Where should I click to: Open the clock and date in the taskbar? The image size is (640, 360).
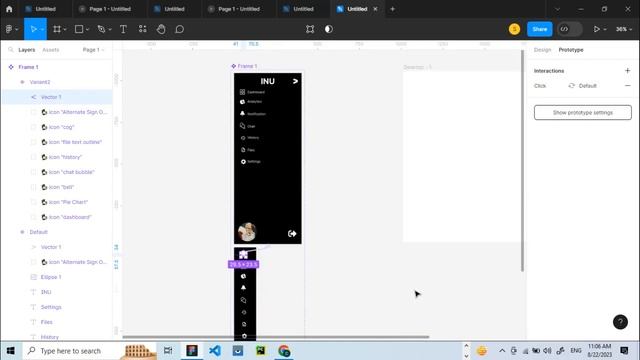tap(599, 351)
